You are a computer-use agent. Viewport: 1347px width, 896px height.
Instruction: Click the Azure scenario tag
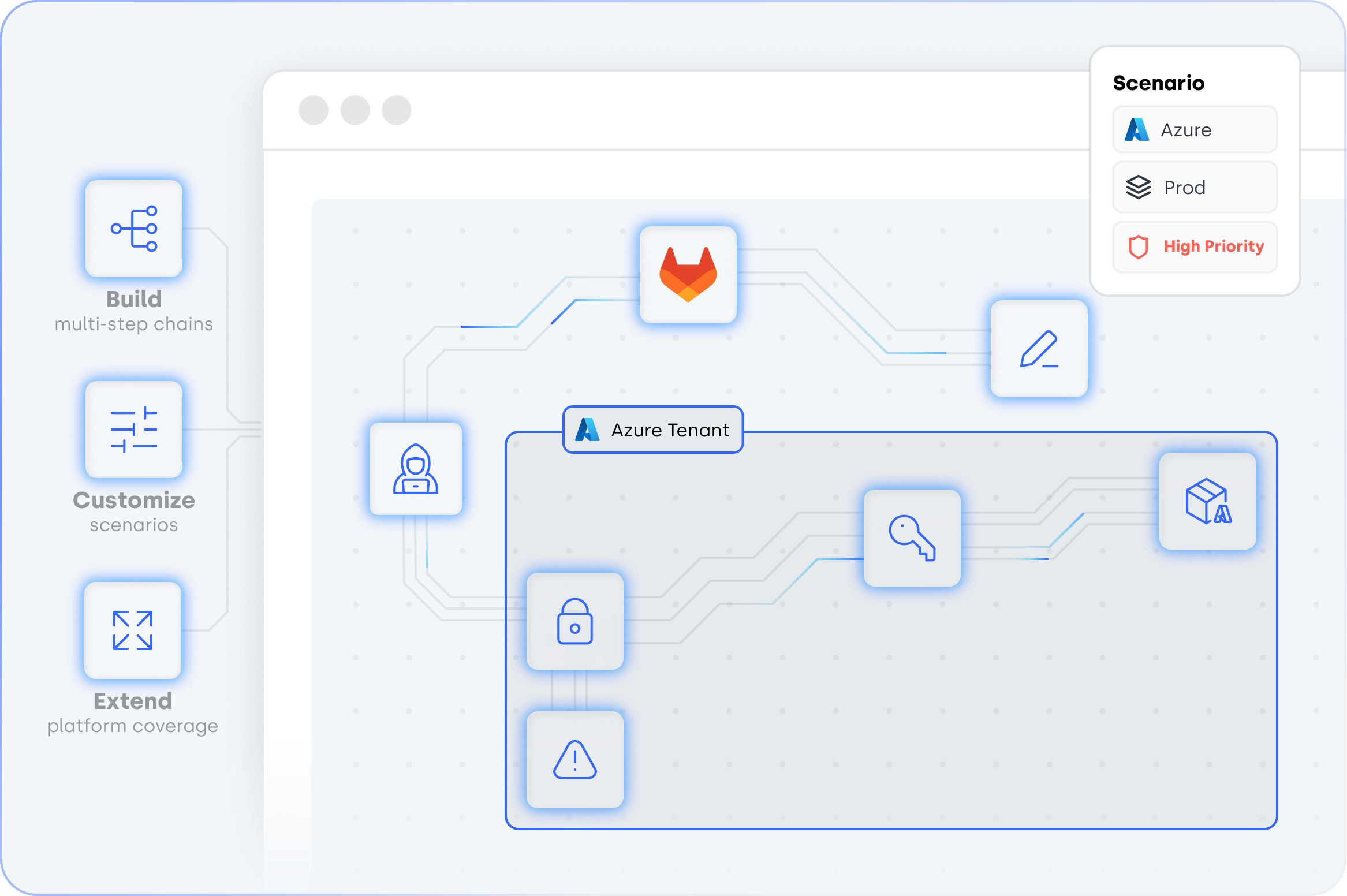(x=1195, y=130)
